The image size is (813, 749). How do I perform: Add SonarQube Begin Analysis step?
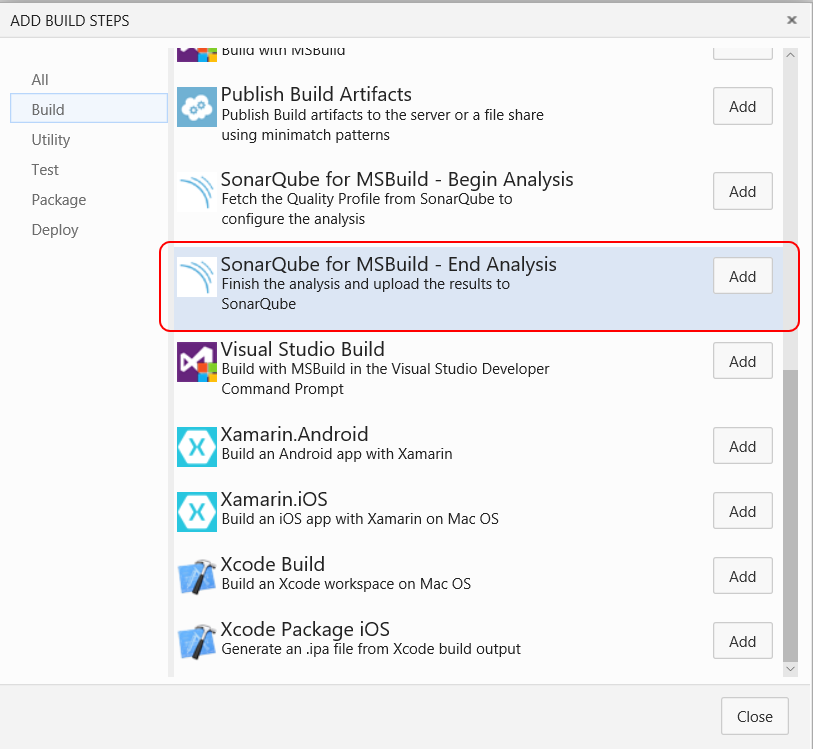point(742,191)
